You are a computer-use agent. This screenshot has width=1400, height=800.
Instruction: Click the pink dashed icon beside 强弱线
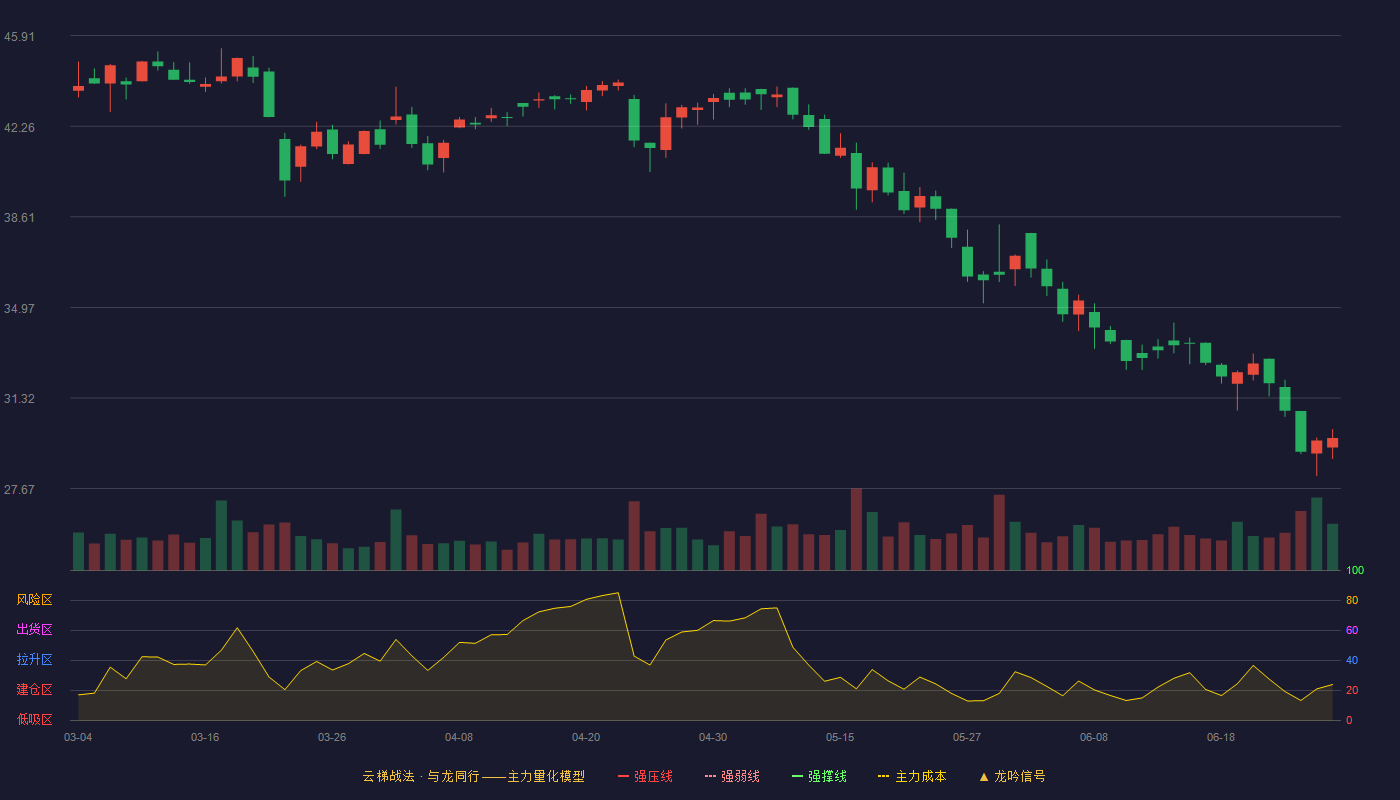710,776
